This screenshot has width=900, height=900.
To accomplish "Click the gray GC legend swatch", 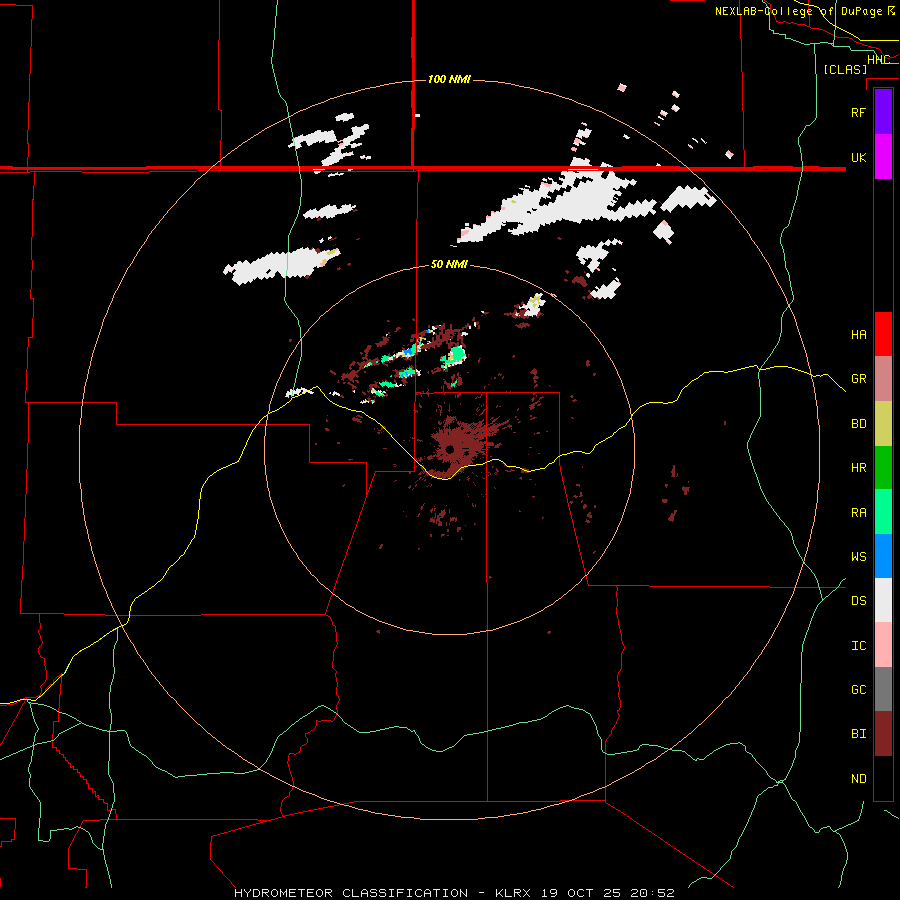I will pos(883,689).
